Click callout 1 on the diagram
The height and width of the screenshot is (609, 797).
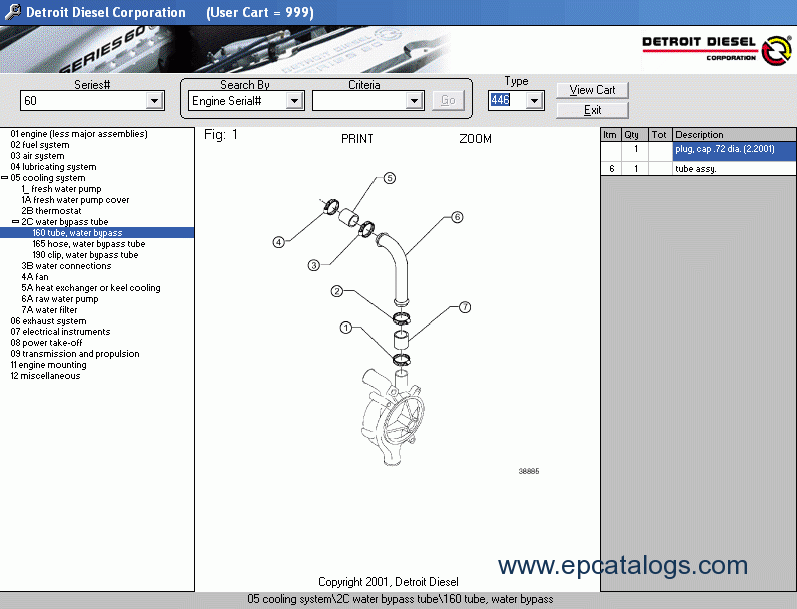[x=346, y=328]
